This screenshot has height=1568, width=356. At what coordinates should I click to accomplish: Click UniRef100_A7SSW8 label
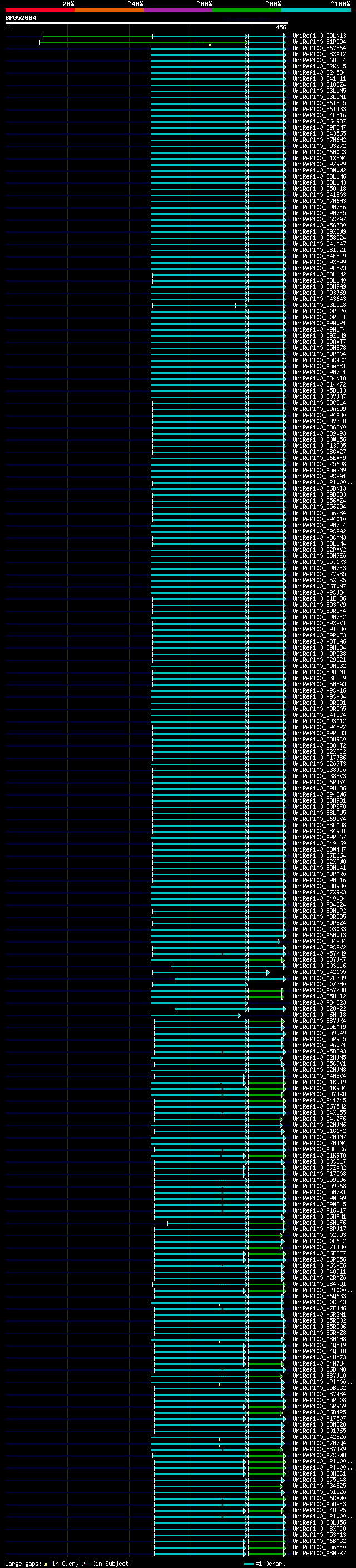[319, 1455]
